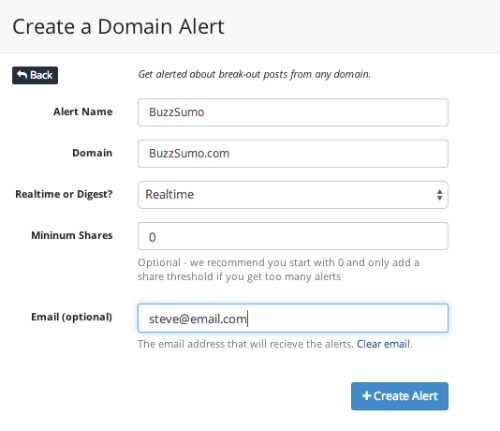500x431 pixels.
Task: Click the back arrow icon
Action: pyautogui.click(x=22, y=75)
